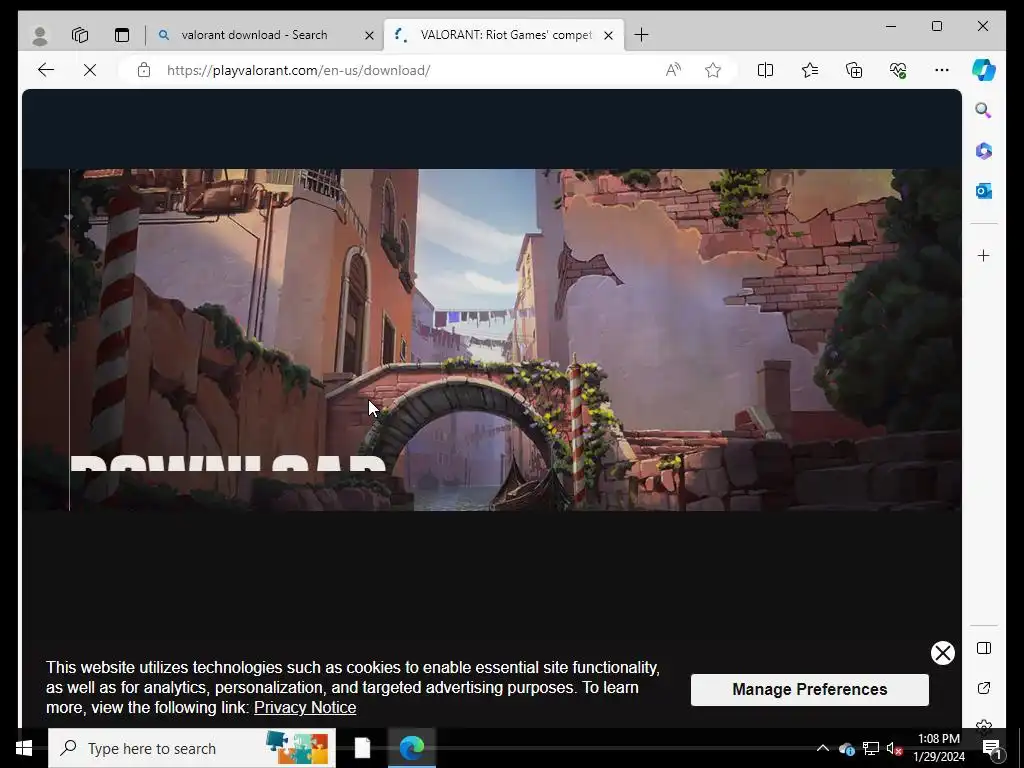This screenshot has width=1024, height=768.
Task: Open Collections
Action: click(854, 70)
